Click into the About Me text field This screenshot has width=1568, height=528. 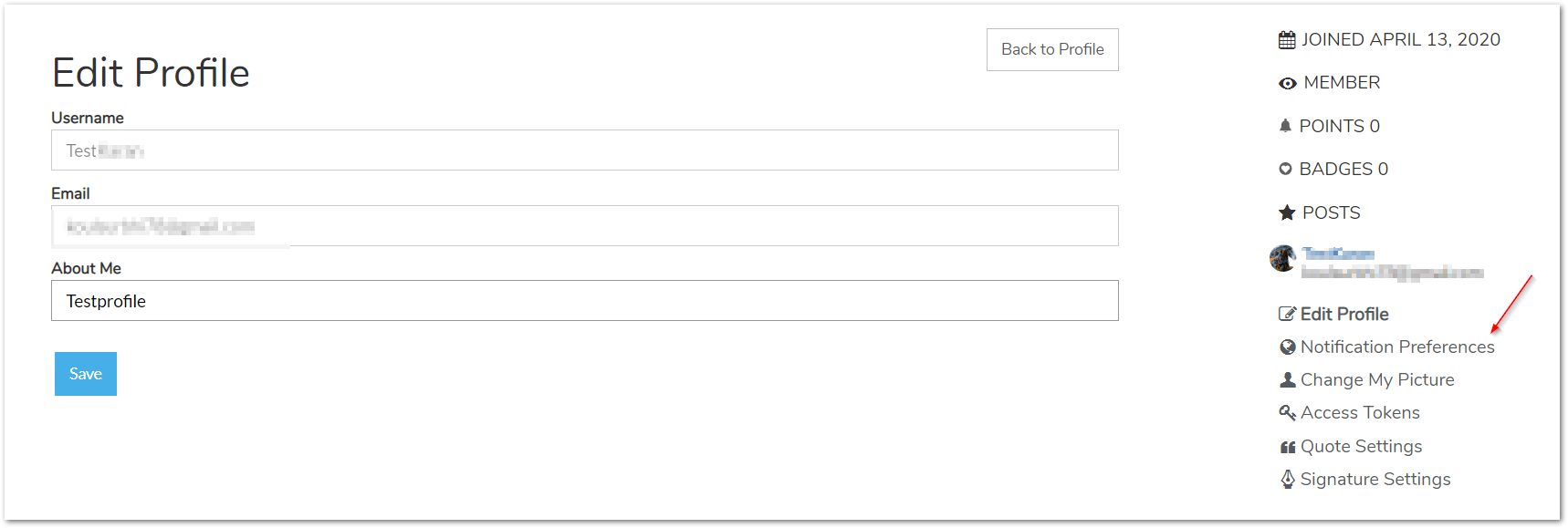585,301
